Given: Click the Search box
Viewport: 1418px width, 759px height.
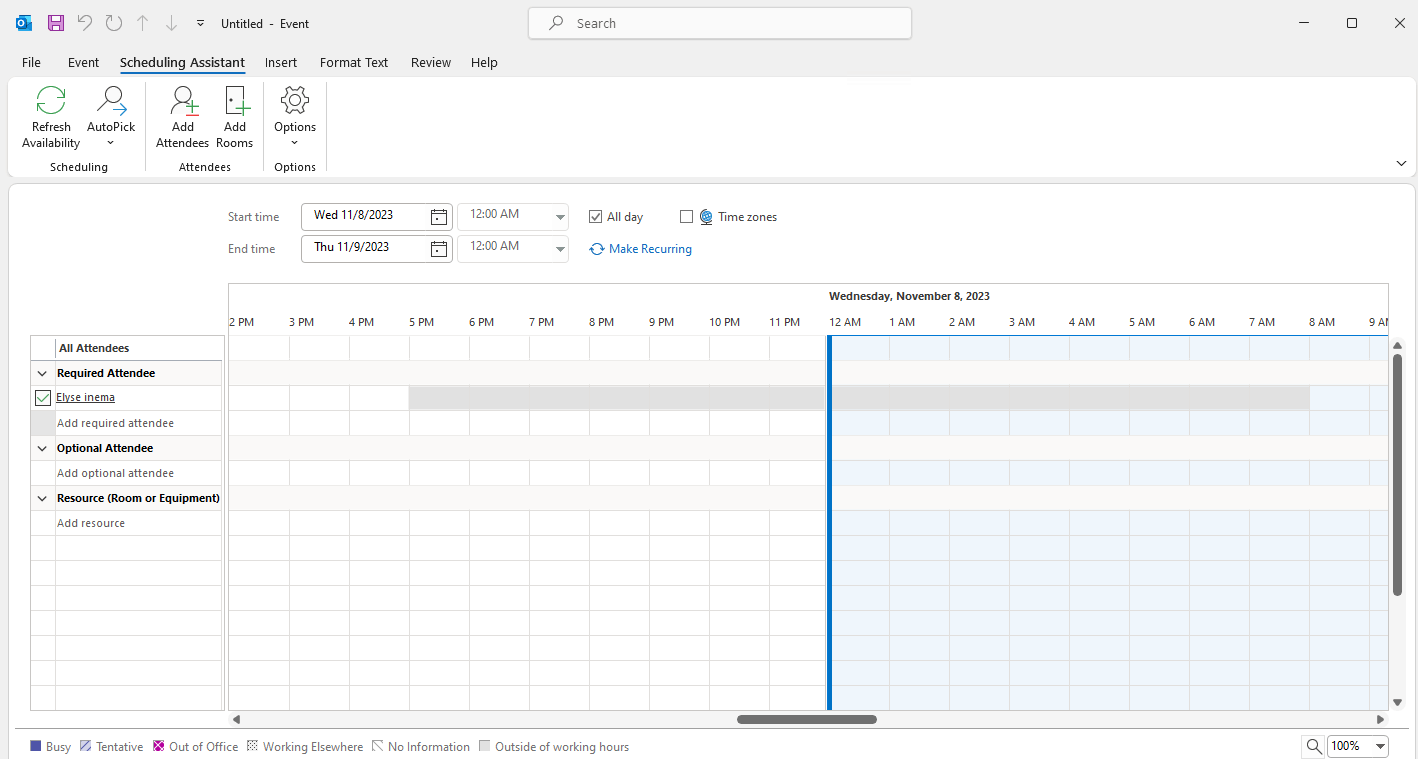Looking at the screenshot, I should (x=719, y=23).
